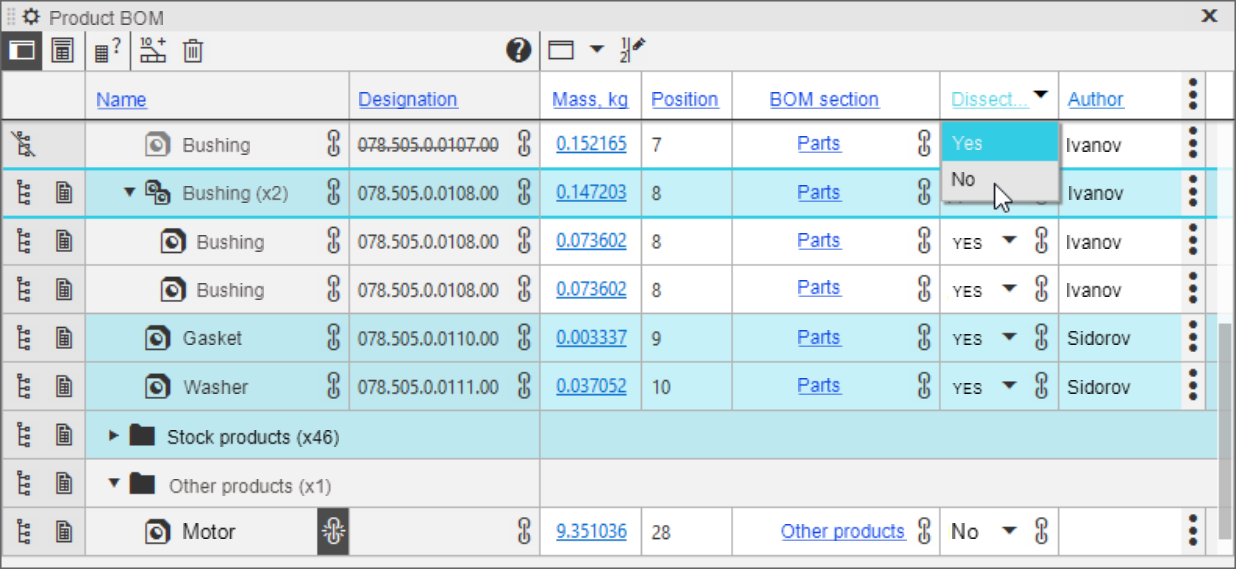Toggle the chain link beside Washer name

pos(334,386)
